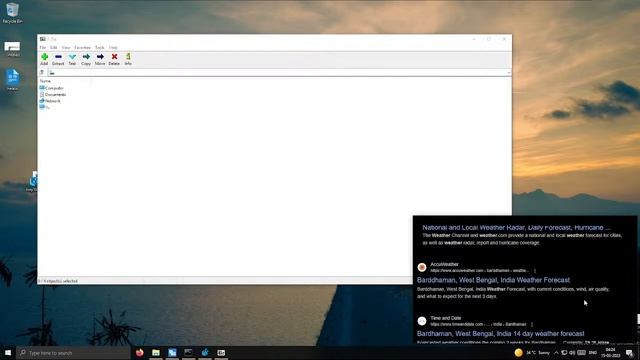Click the red Delete toolbar button
640x360 pixels.
pos(114,60)
